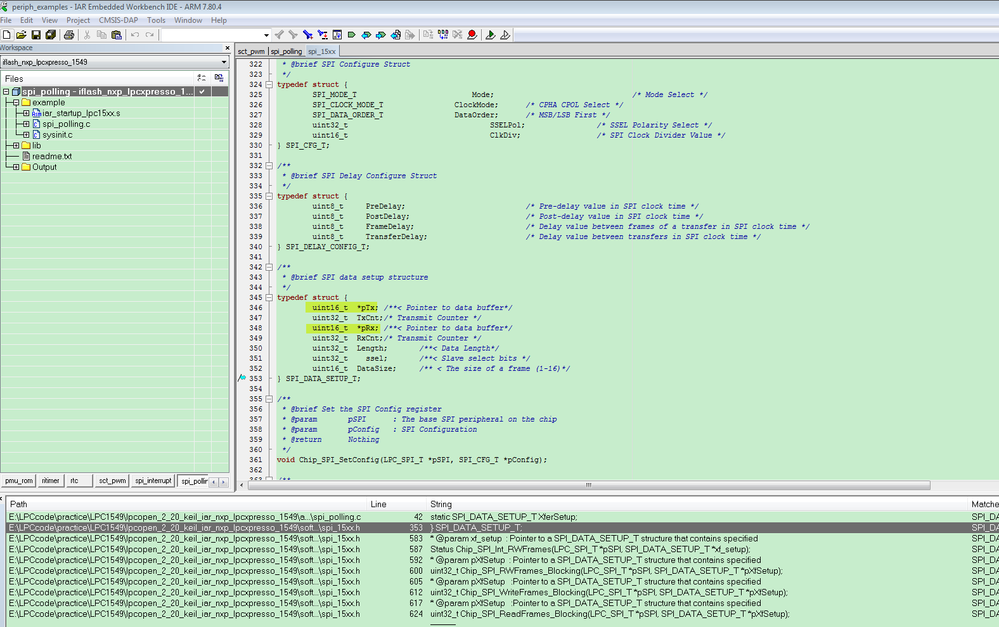Click the New Document toolbar icon
The image size is (999, 627).
[7, 35]
